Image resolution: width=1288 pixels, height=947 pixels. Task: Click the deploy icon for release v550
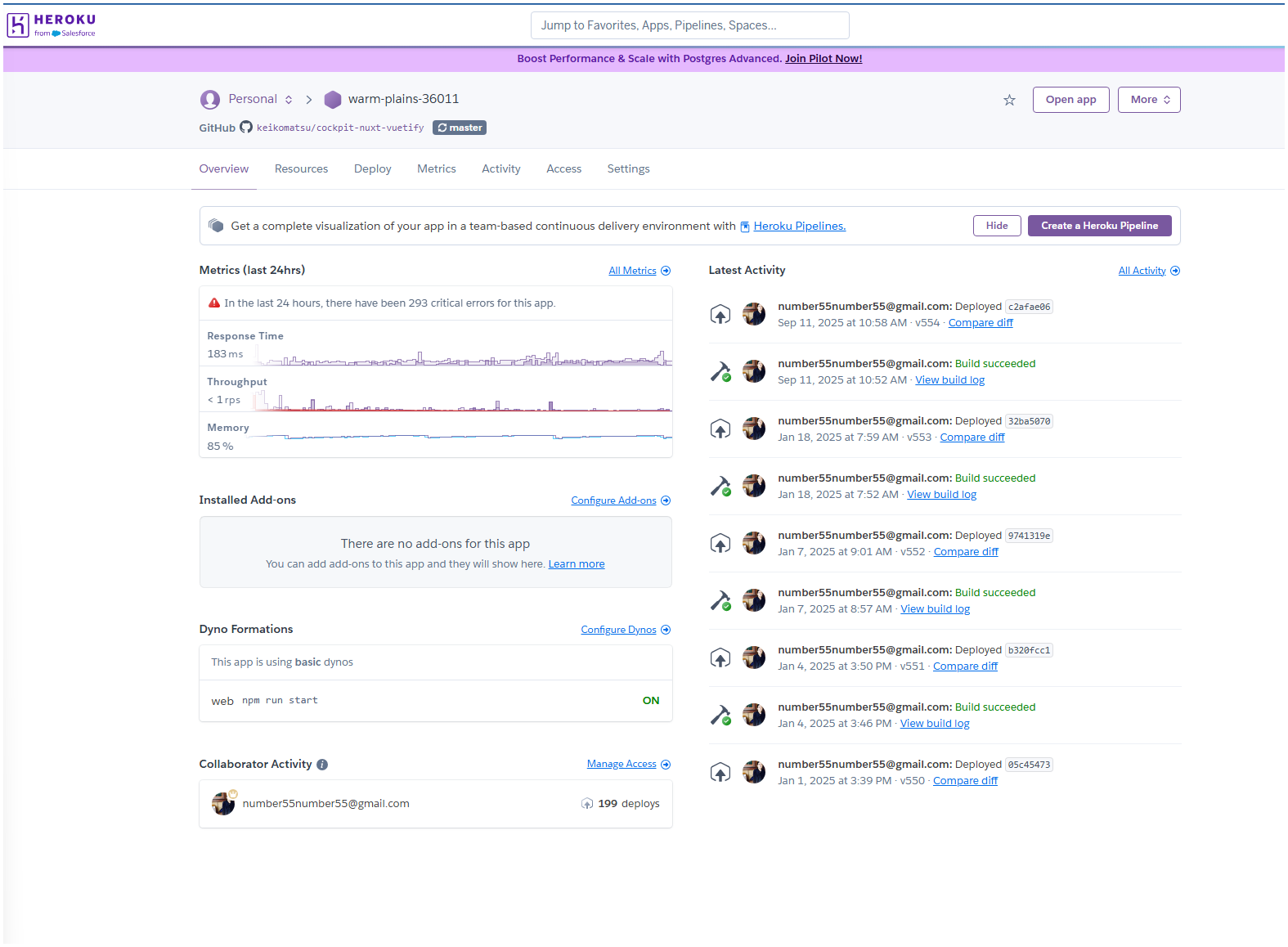point(720,773)
